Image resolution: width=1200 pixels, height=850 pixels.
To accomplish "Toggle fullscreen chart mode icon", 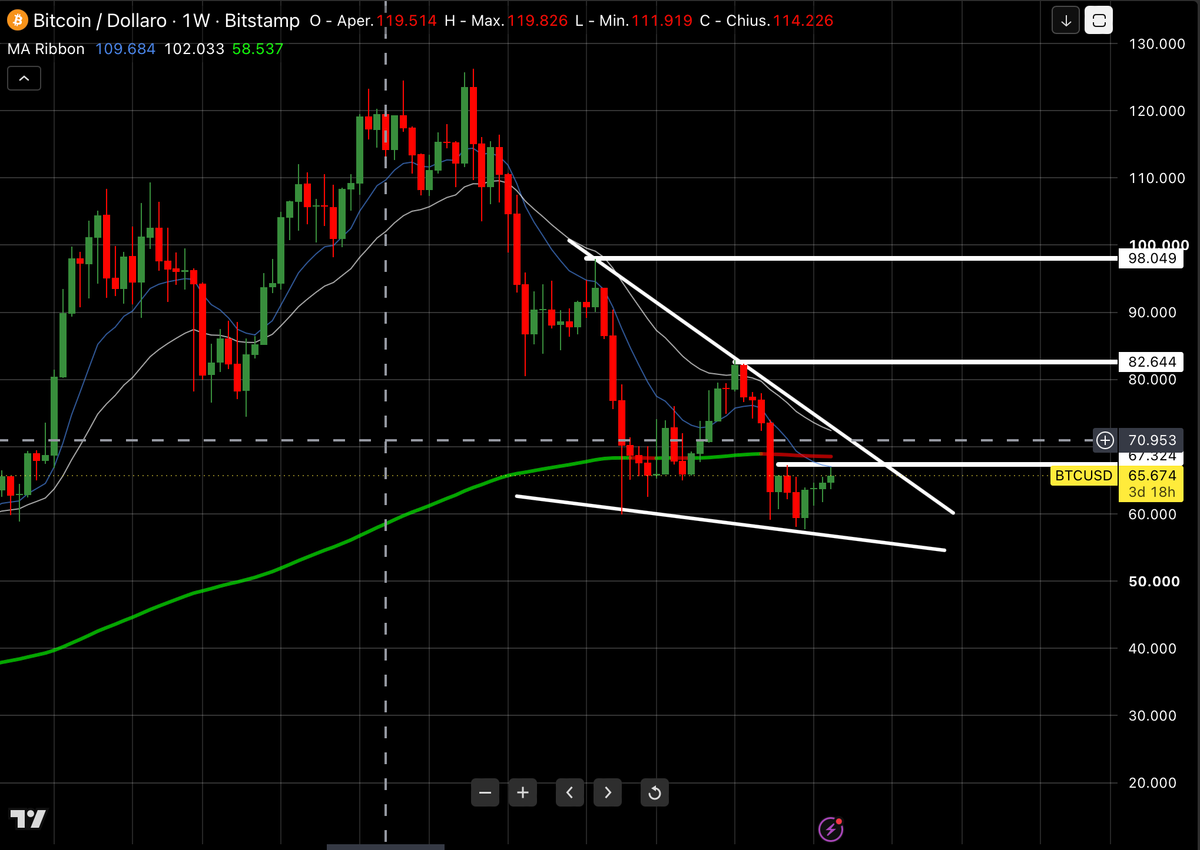I will pyautogui.click(x=1099, y=20).
